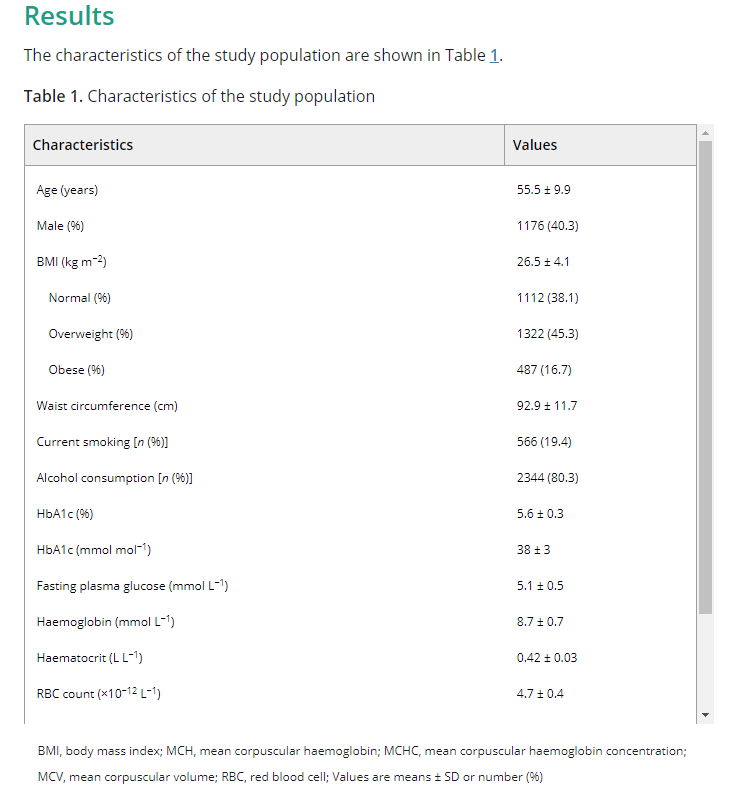Viewport: 738px width, 798px height.
Task: Click the scrollbar up arrow
Action: point(705,133)
